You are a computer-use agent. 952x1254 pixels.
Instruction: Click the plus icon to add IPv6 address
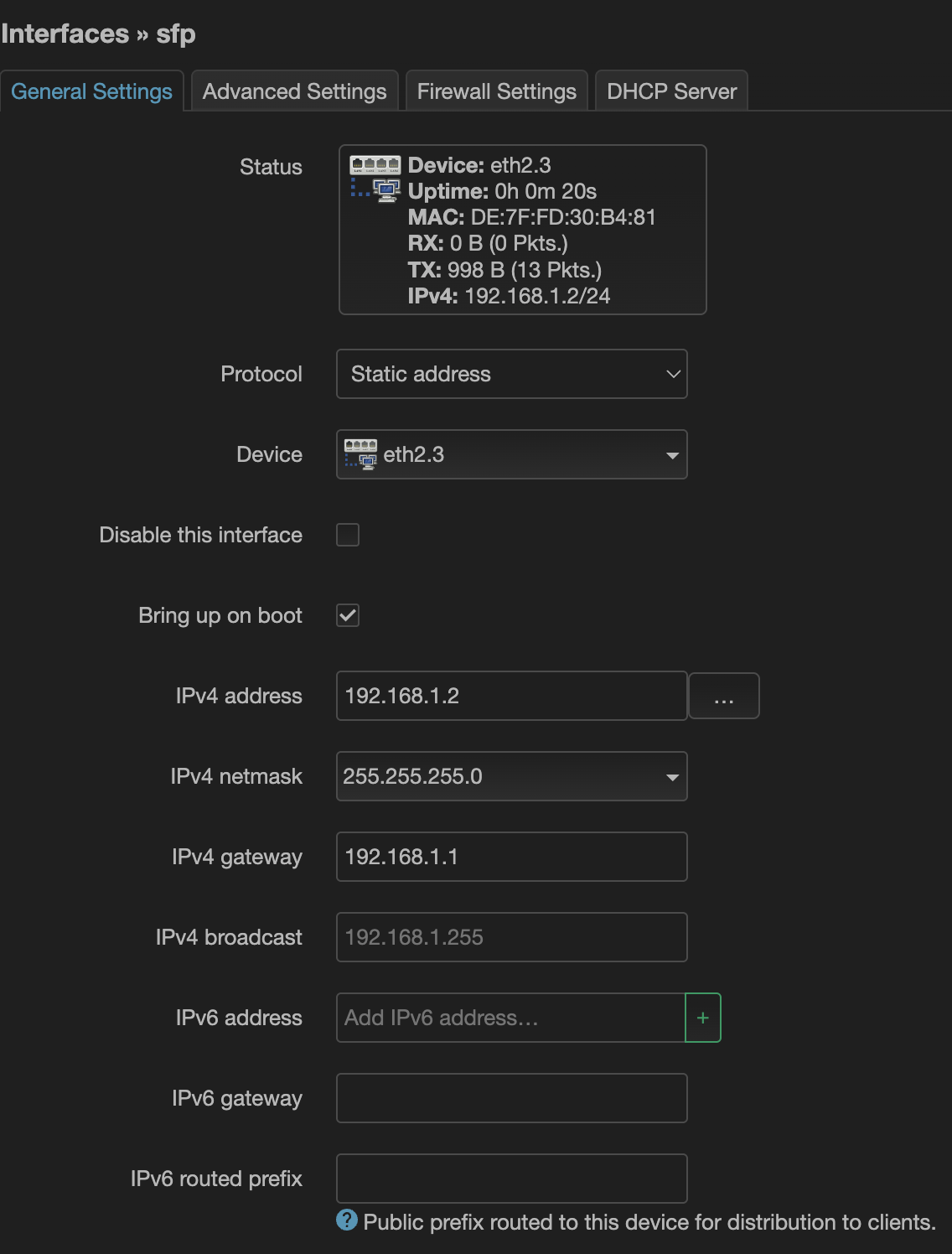coord(702,1018)
